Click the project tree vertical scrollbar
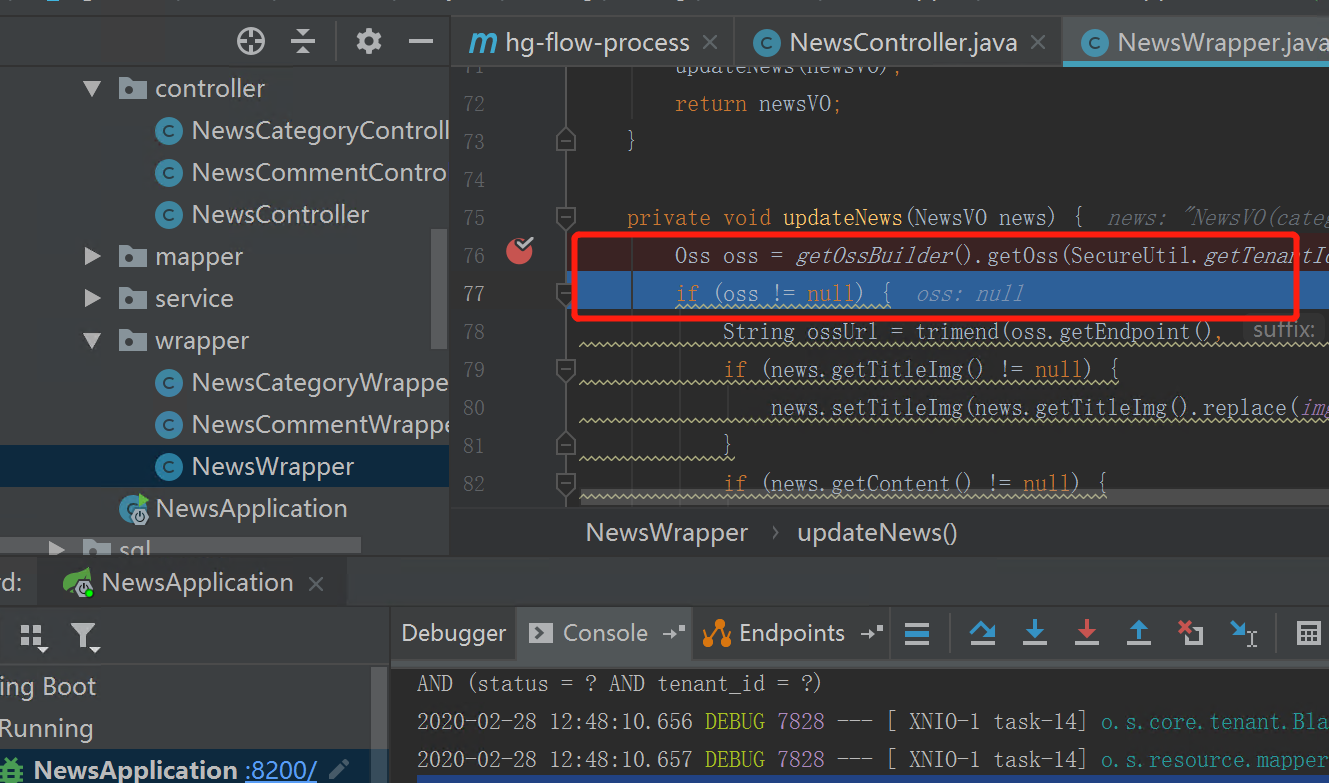Viewport: 1329px width, 783px height. [x=438, y=288]
